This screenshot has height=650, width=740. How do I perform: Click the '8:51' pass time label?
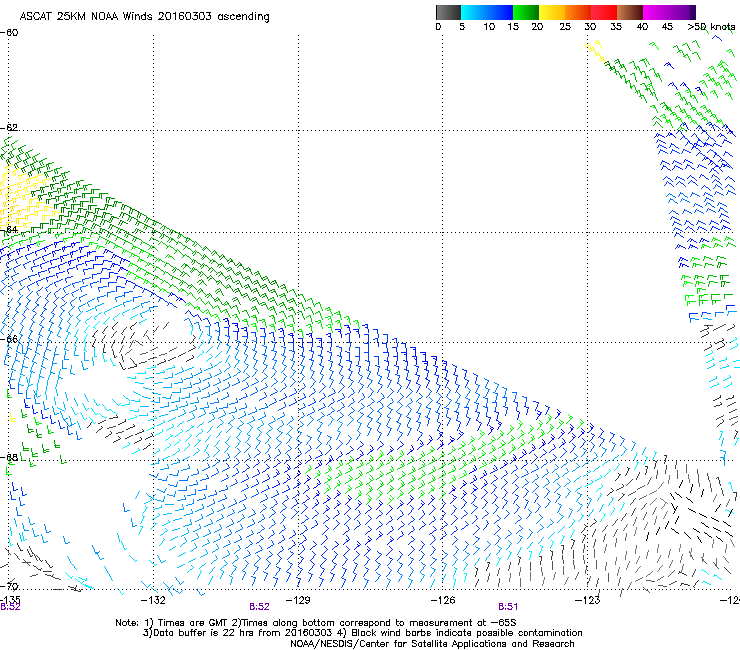click(508, 607)
